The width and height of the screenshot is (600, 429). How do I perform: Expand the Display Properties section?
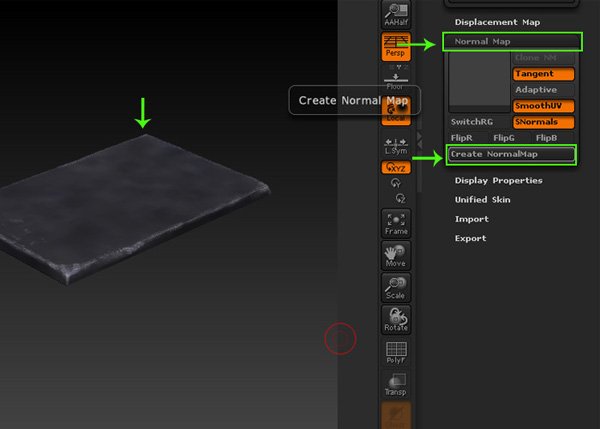pyautogui.click(x=498, y=181)
